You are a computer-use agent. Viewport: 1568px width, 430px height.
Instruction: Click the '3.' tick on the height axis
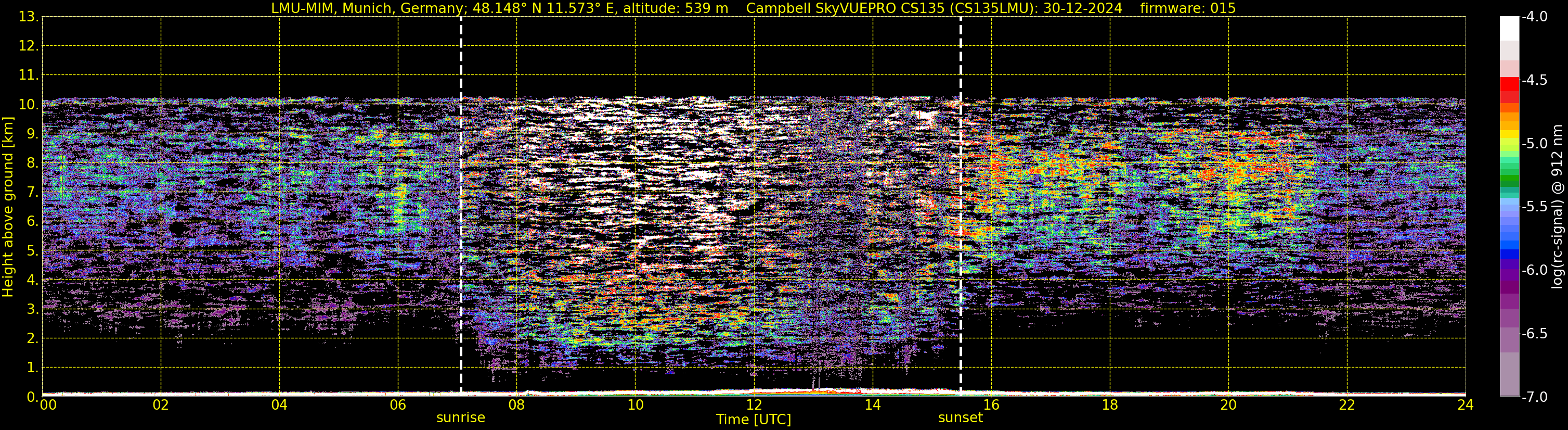pyautogui.click(x=33, y=309)
